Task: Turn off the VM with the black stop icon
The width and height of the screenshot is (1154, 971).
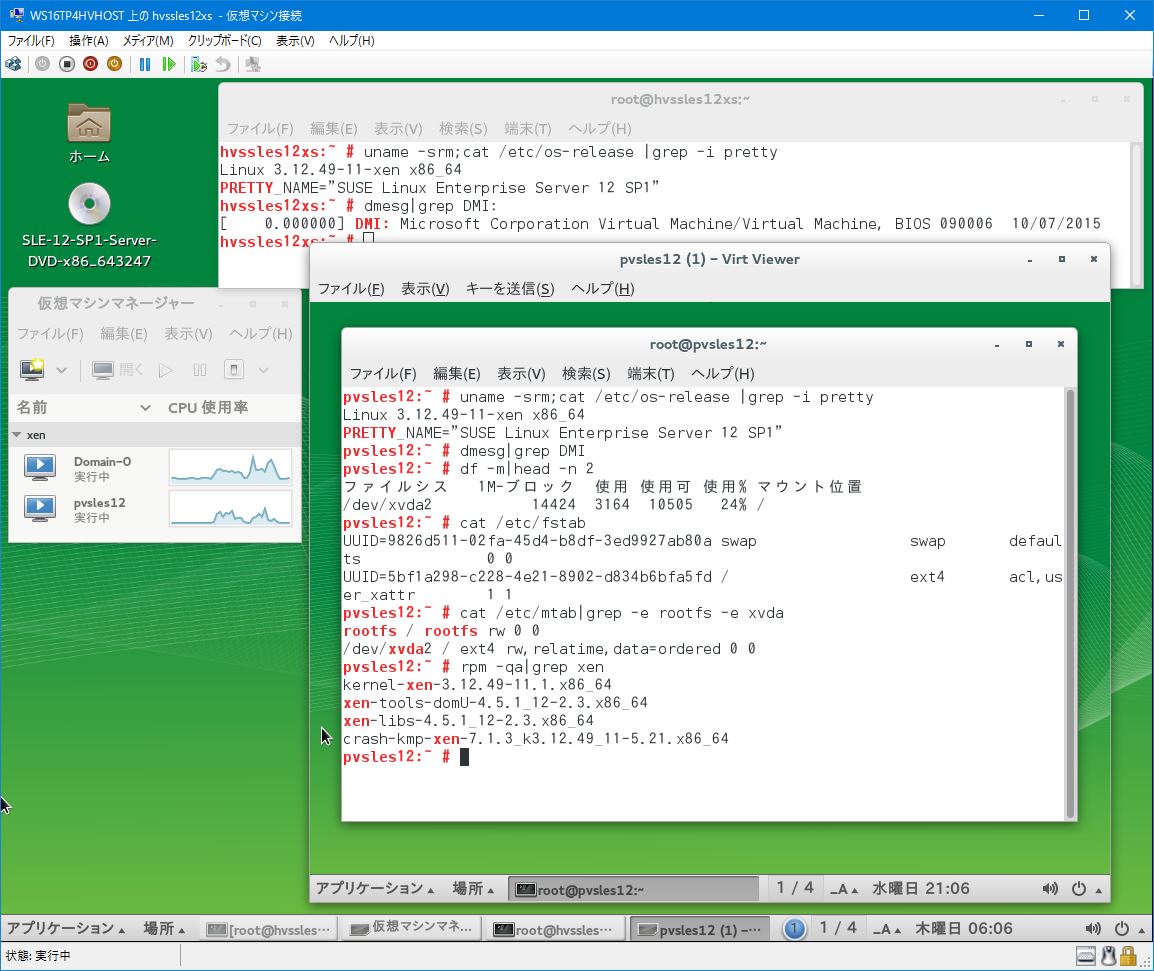Action: pos(67,64)
